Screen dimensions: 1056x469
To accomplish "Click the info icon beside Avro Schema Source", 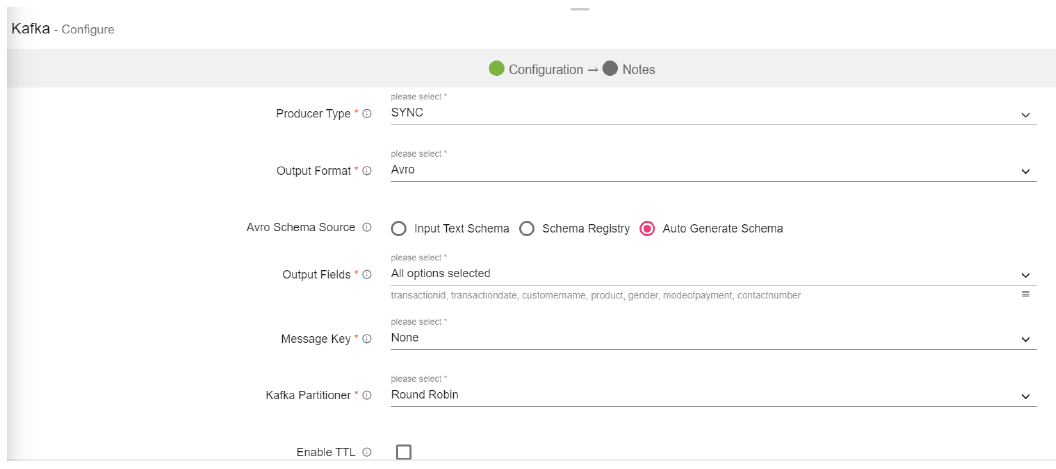I will pos(367,228).
